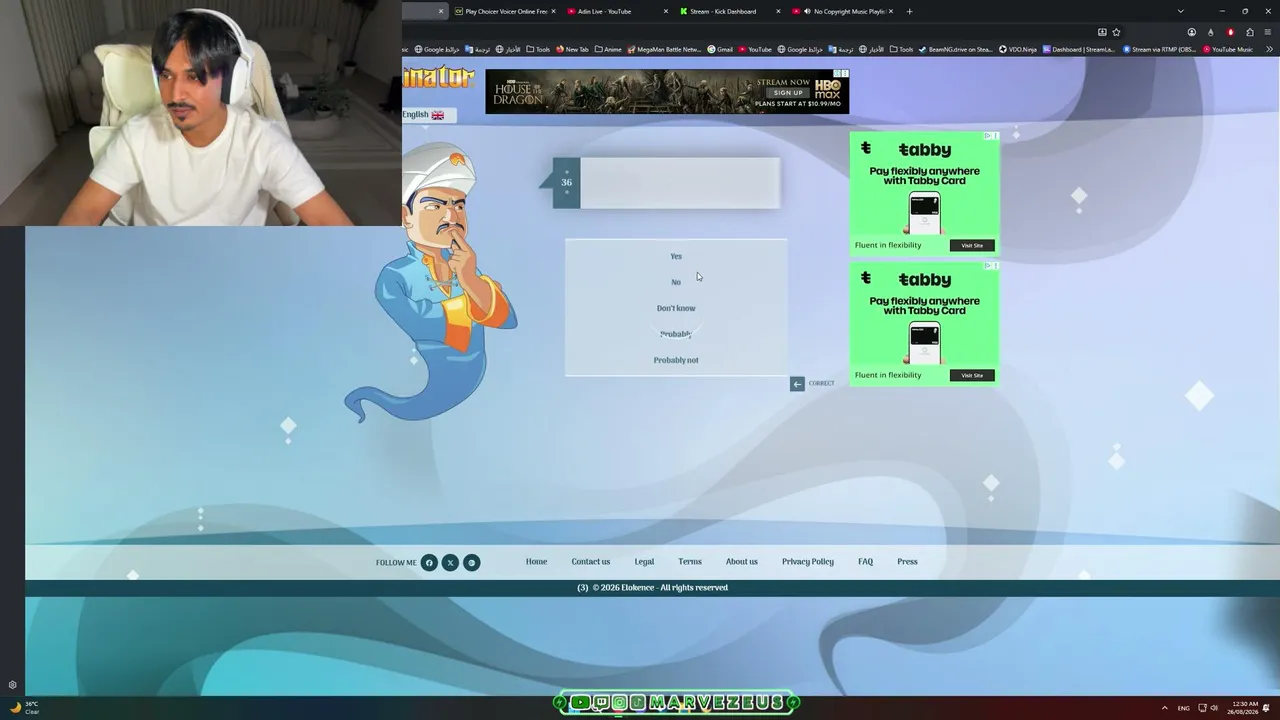Open the weather widget on taskbar
Viewport: 1280px width, 720px height.
pyautogui.click(x=24, y=708)
